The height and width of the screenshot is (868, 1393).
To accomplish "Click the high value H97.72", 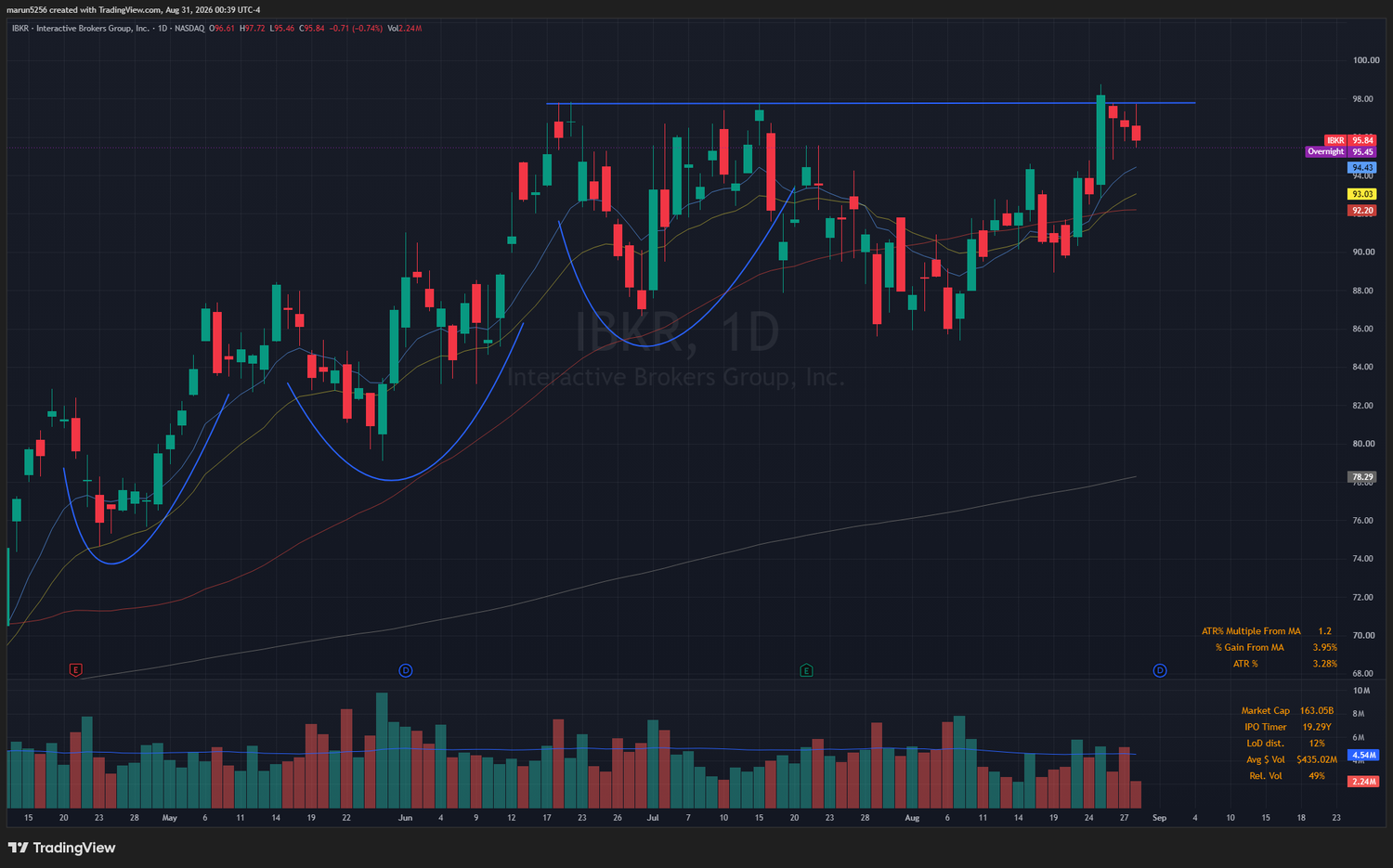I will point(254,28).
